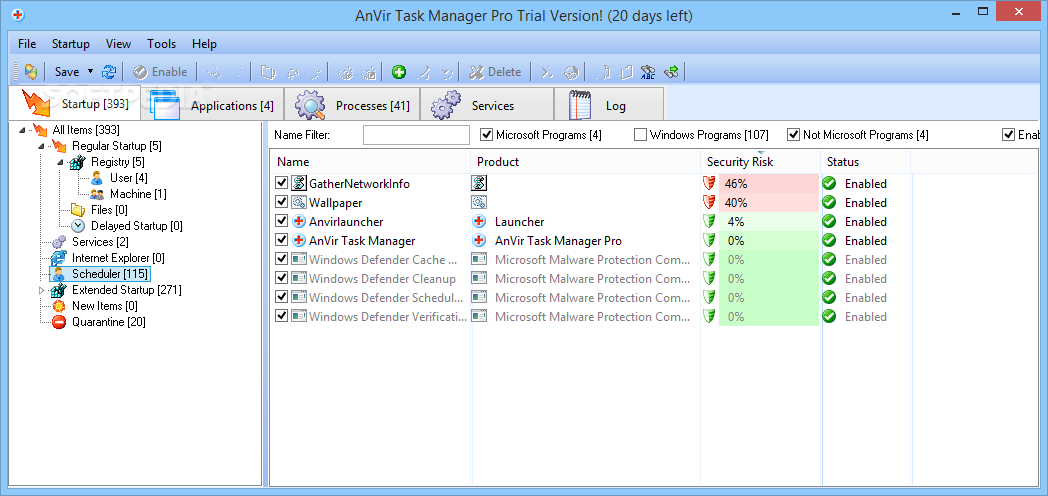Open the View menu

(x=118, y=44)
